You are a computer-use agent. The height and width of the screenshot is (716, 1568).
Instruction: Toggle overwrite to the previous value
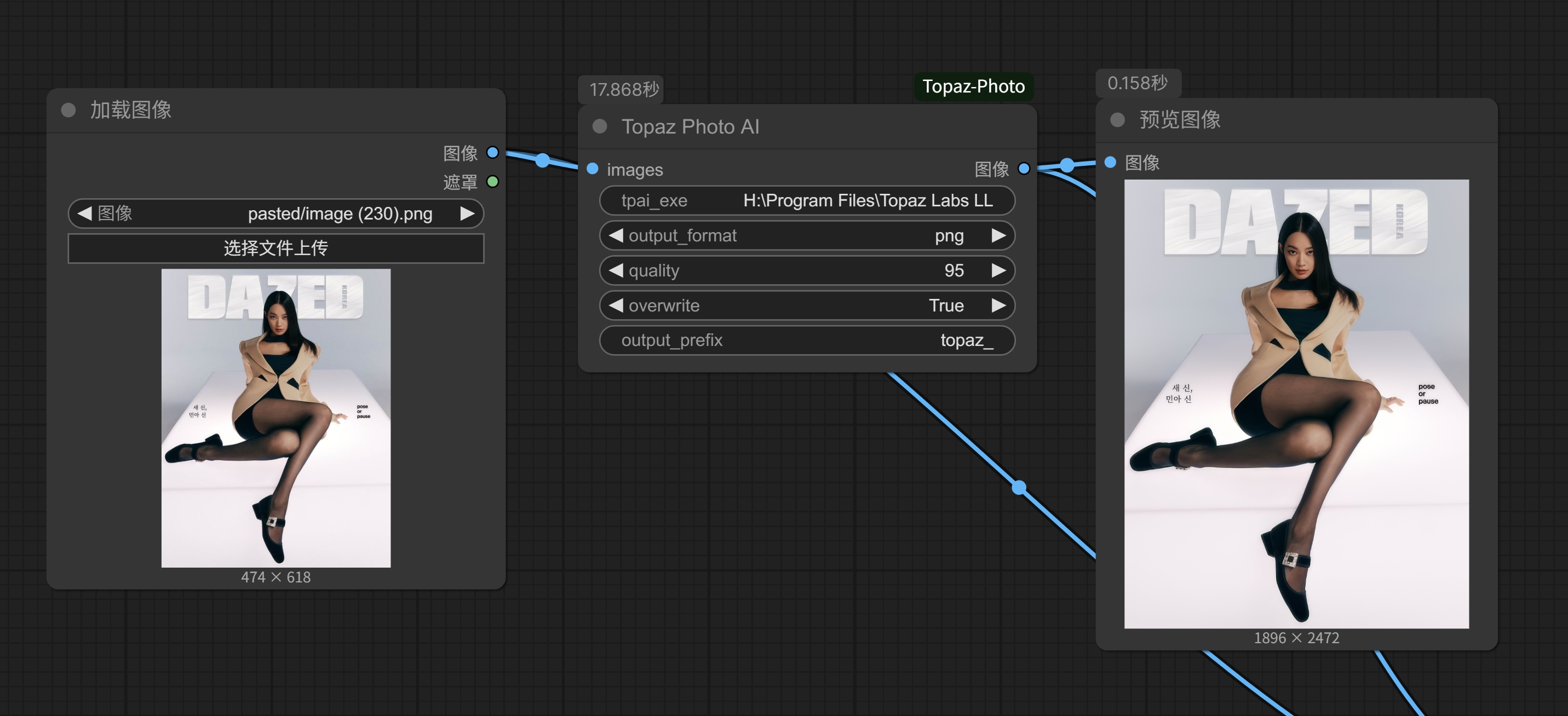click(616, 305)
